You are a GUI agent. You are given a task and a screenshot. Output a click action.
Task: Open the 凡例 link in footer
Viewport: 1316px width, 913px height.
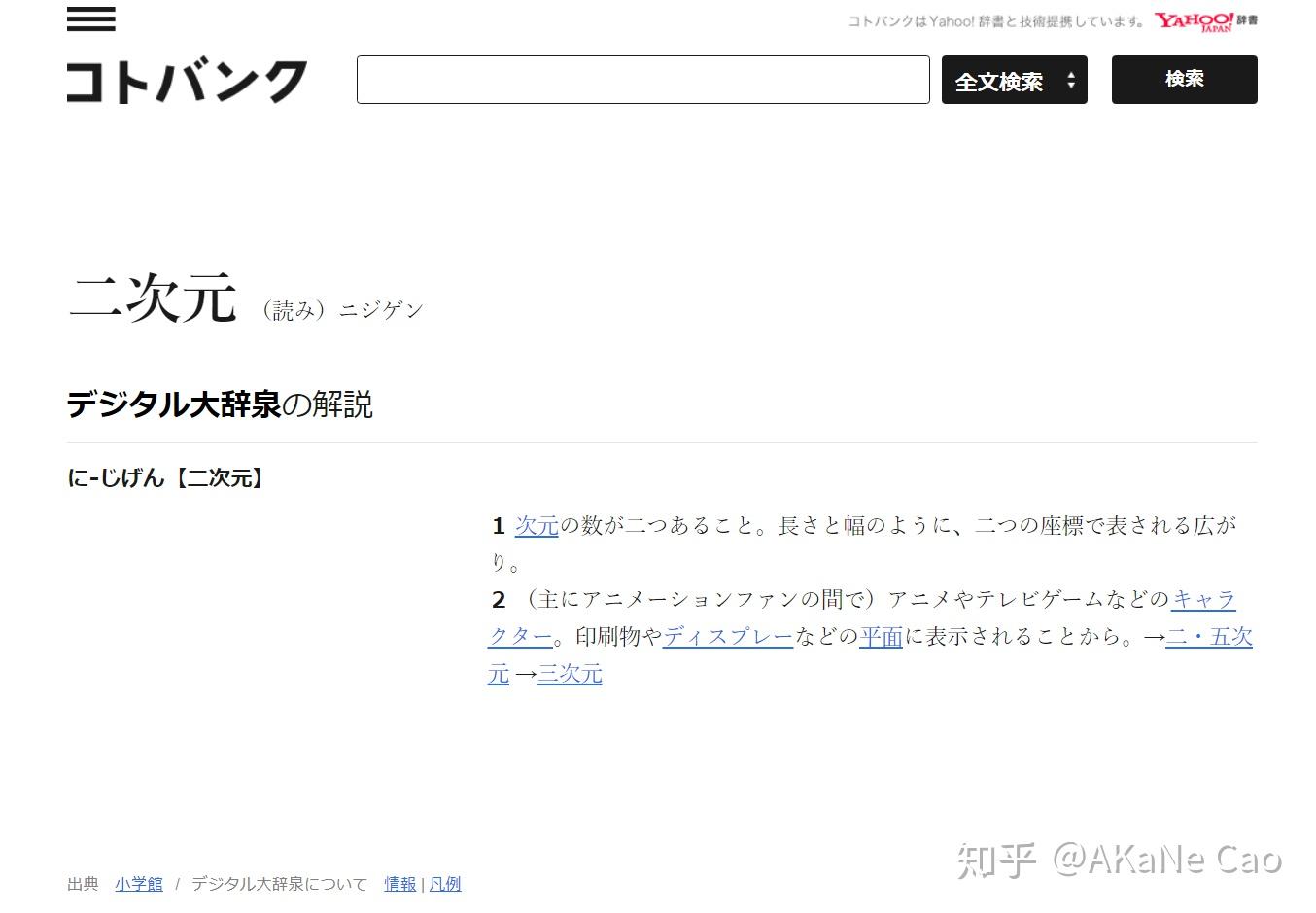(x=445, y=884)
